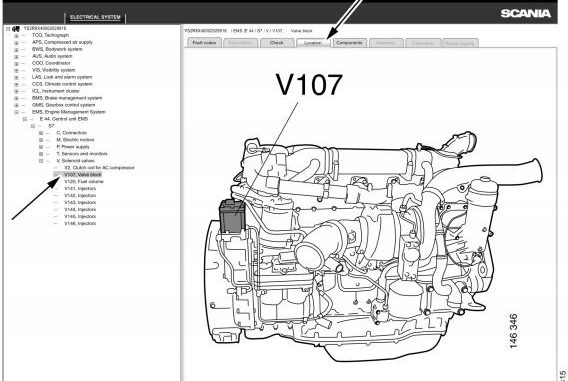
Task: Open the ELECTRICAL SYSTEM header item
Action: (x=95, y=17)
